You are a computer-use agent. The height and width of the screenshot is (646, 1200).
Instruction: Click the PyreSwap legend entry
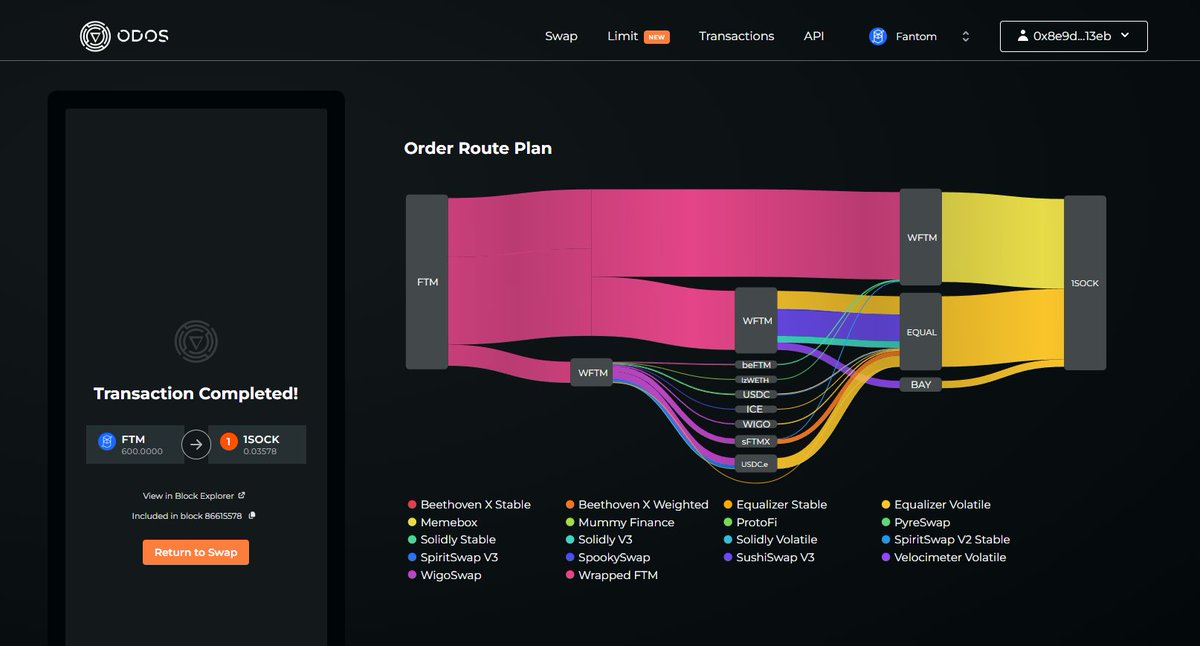pos(915,523)
